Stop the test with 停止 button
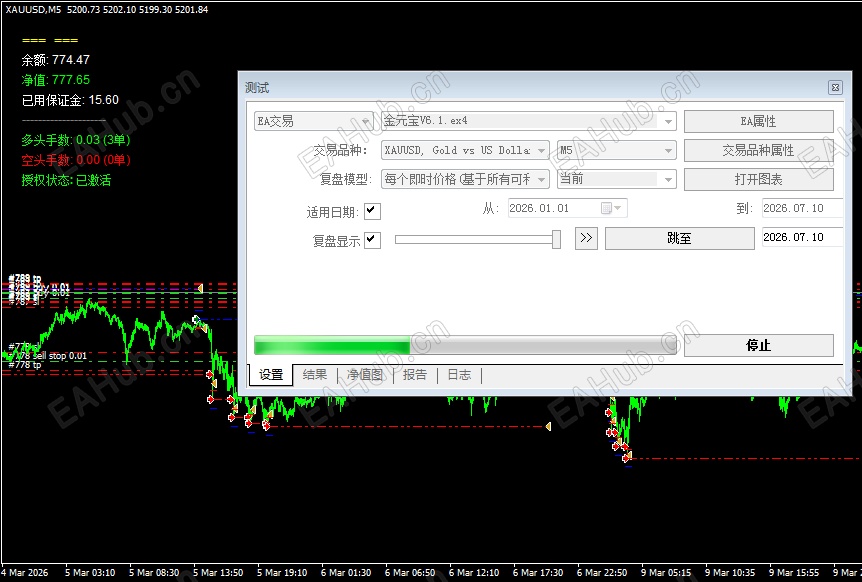This screenshot has height=582, width=862. click(x=759, y=345)
